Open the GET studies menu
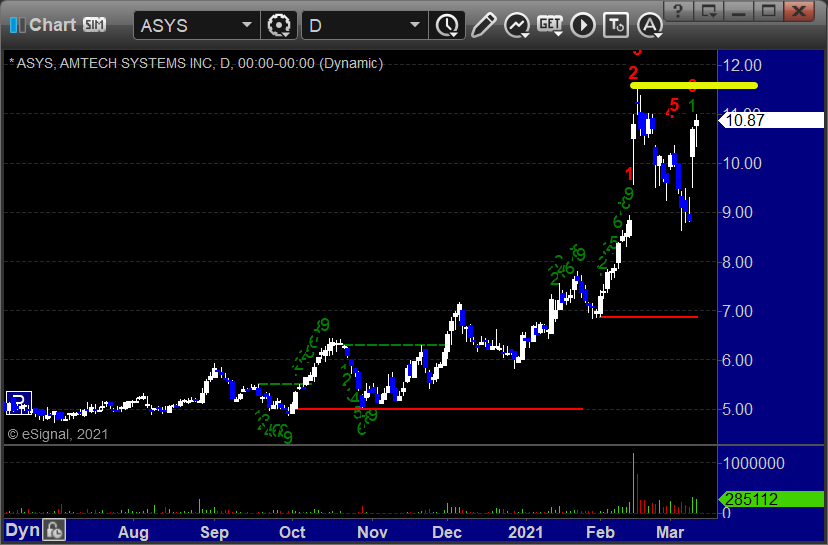This screenshot has width=828, height=545. click(550, 25)
